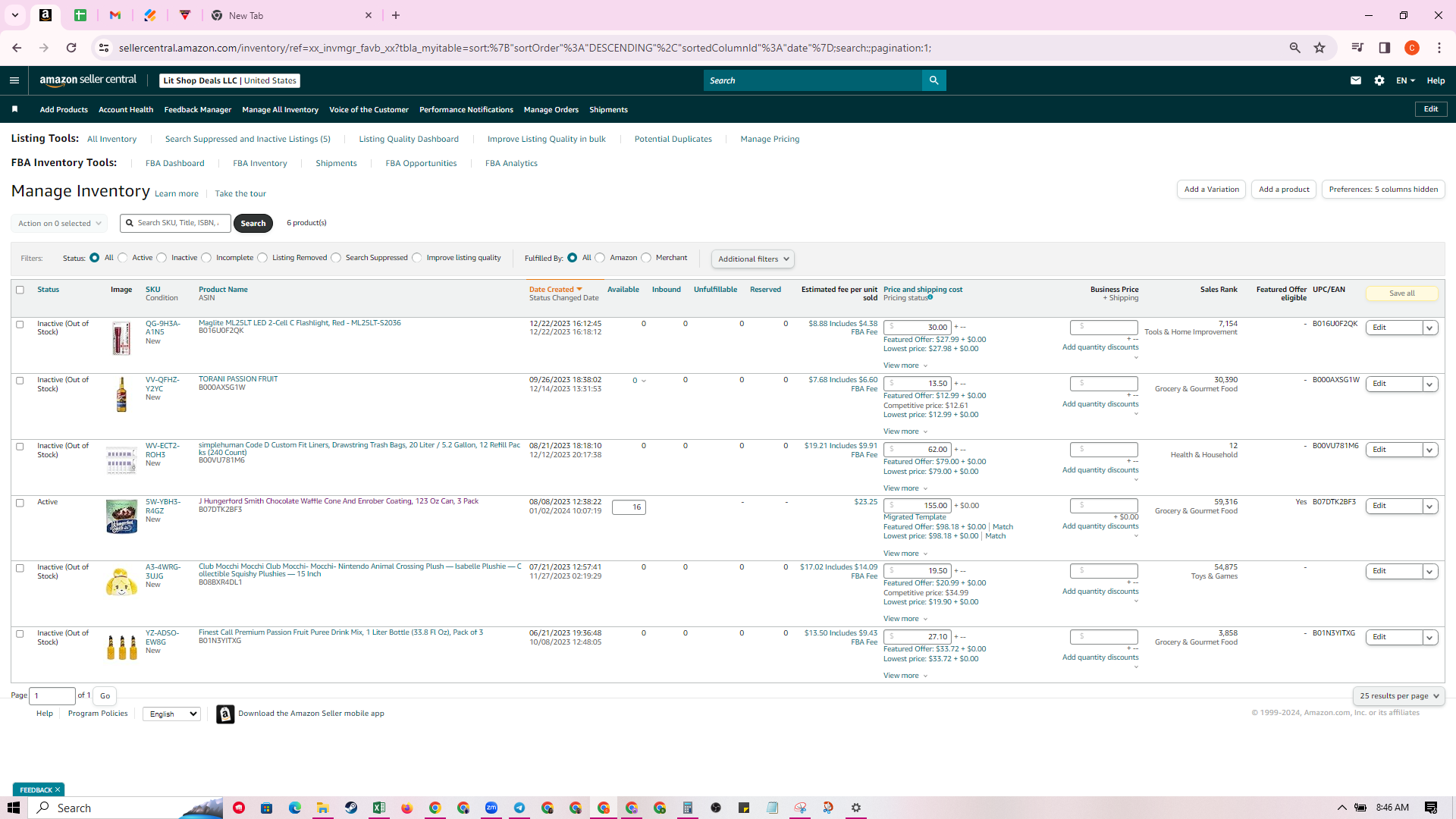Open the EN language dropdown in header
Viewport: 1456px width, 819px height.
1405,80
